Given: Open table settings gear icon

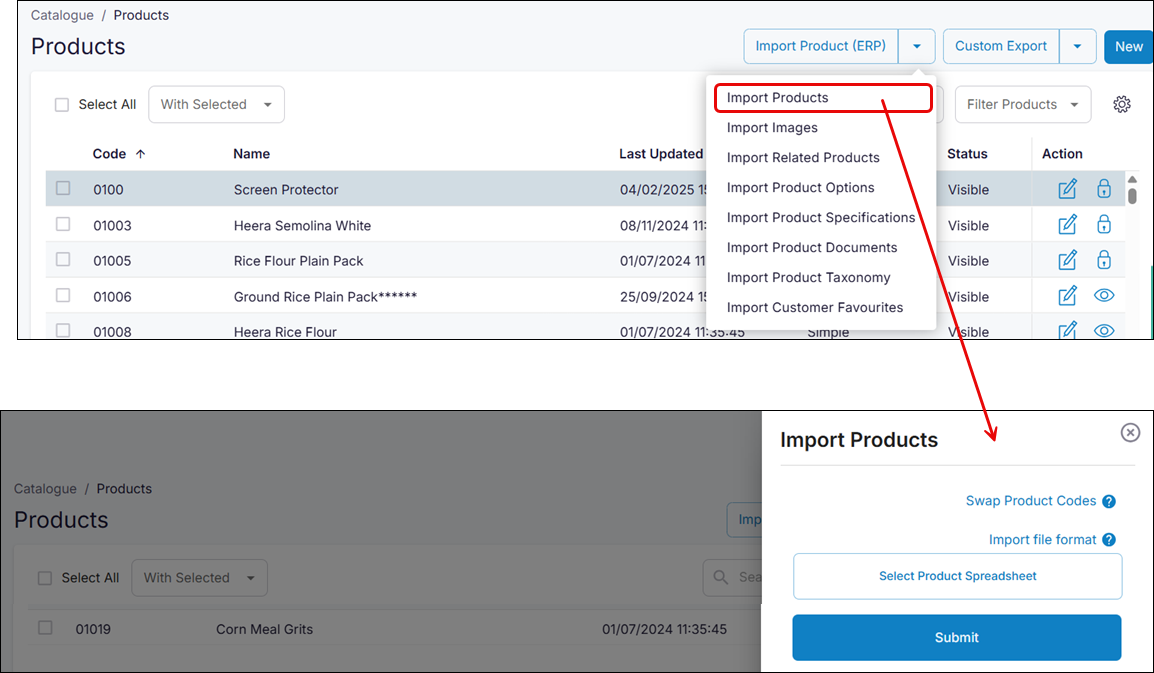Looking at the screenshot, I should tap(1122, 104).
